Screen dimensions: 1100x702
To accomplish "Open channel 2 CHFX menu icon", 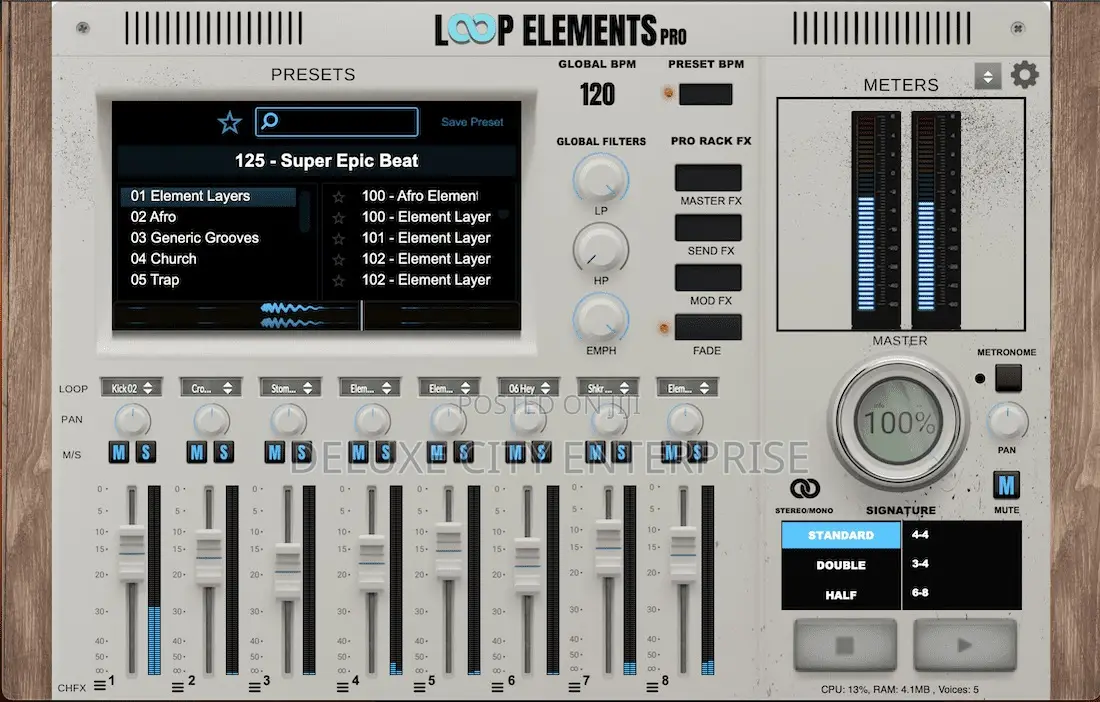I will coord(177,687).
